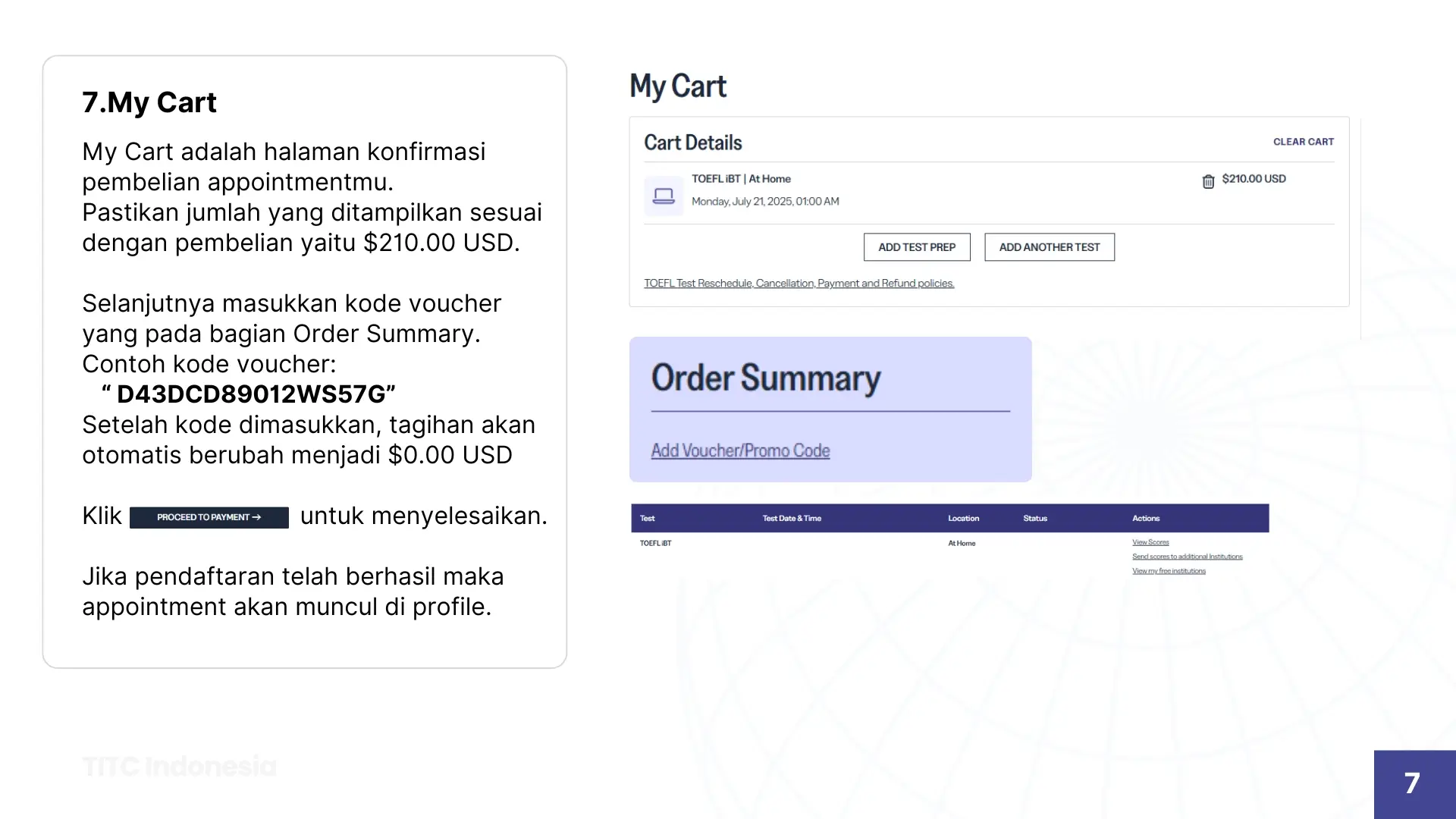Click the $210.00 USD price label

1254,180
